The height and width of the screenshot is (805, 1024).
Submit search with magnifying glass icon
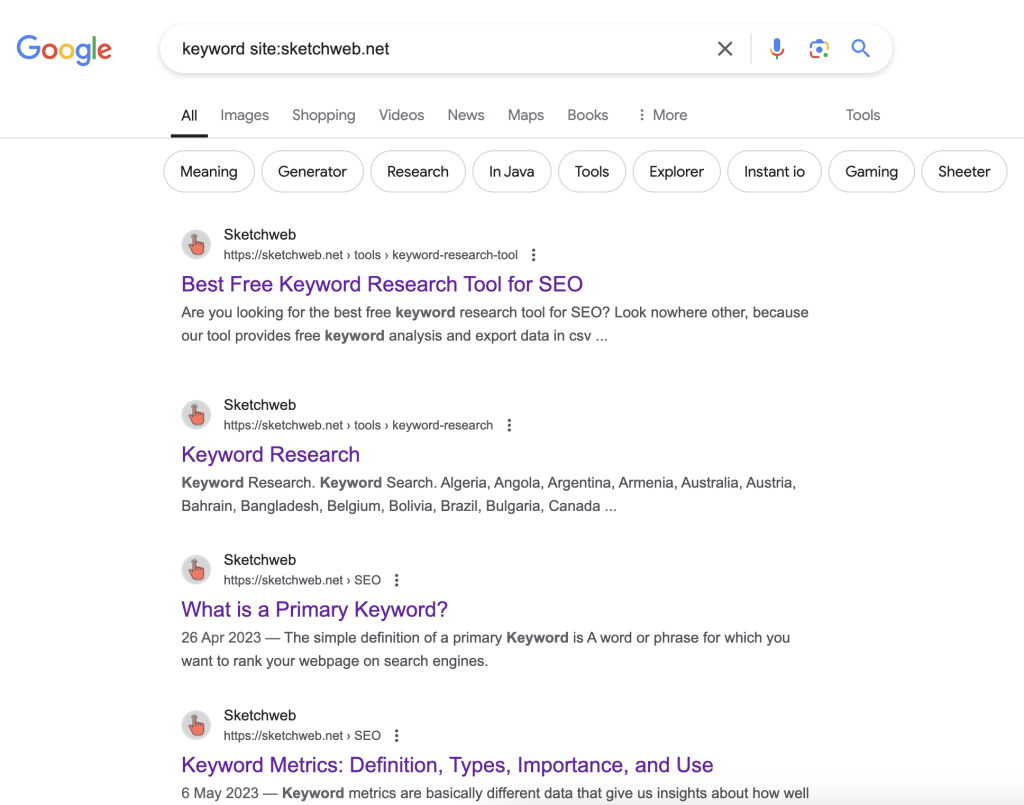pyautogui.click(x=860, y=48)
